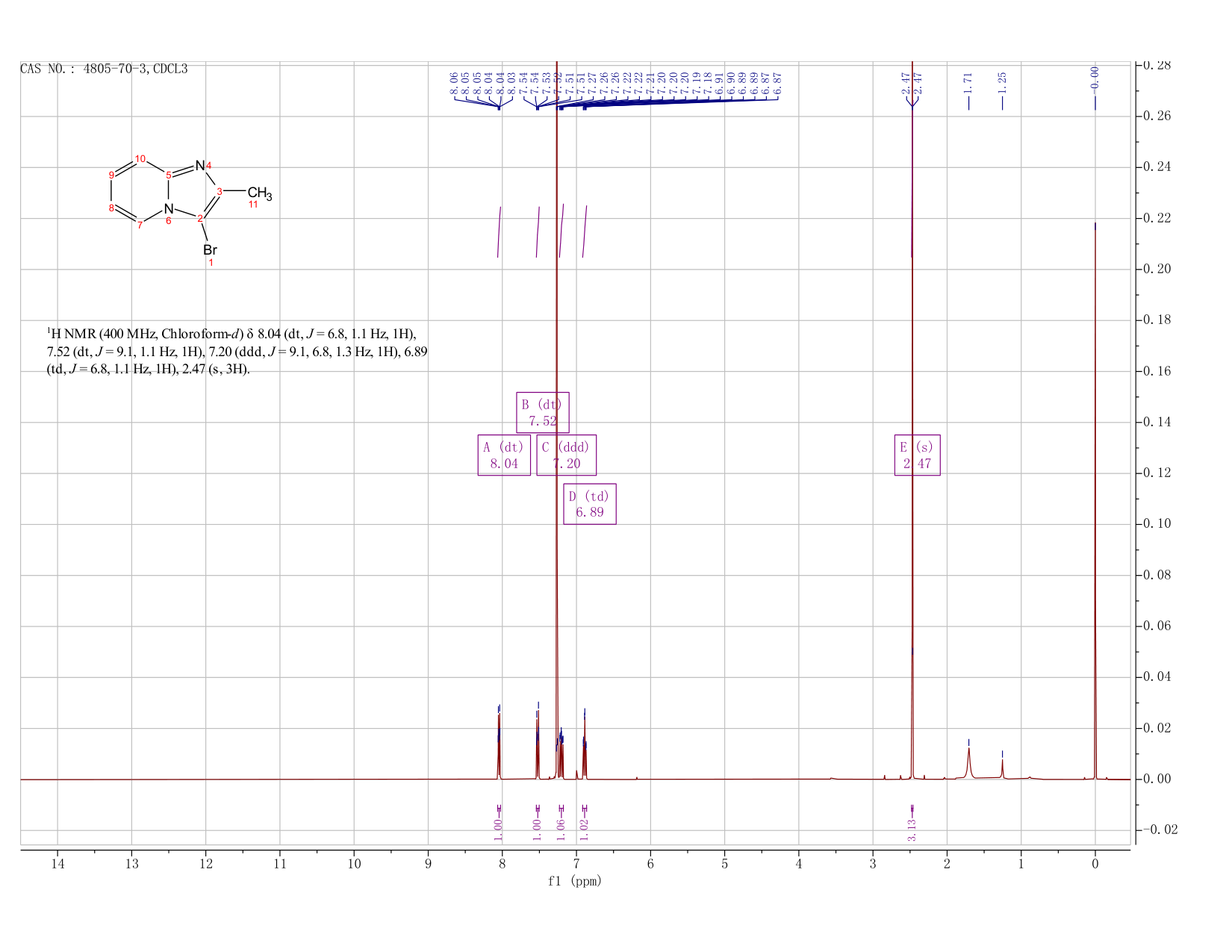
Task: Click the integral curve above 8.04 multiplet
Action: pos(499,231)
